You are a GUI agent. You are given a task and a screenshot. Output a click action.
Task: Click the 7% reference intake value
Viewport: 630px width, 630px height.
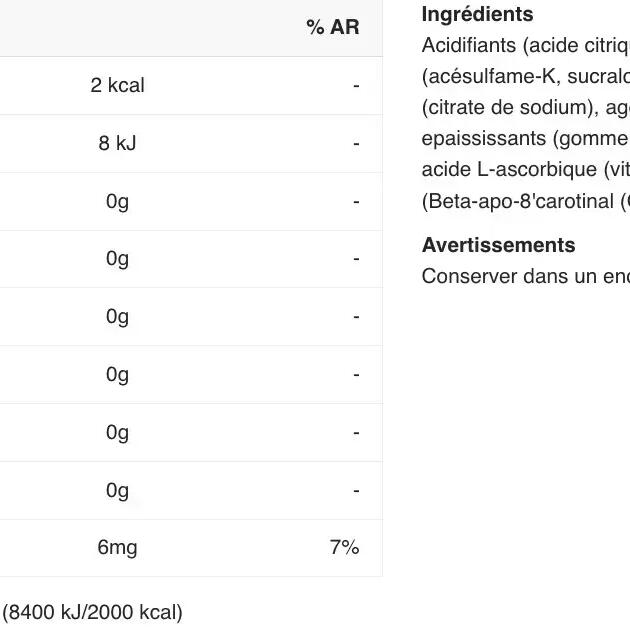(x=344, y=548)
